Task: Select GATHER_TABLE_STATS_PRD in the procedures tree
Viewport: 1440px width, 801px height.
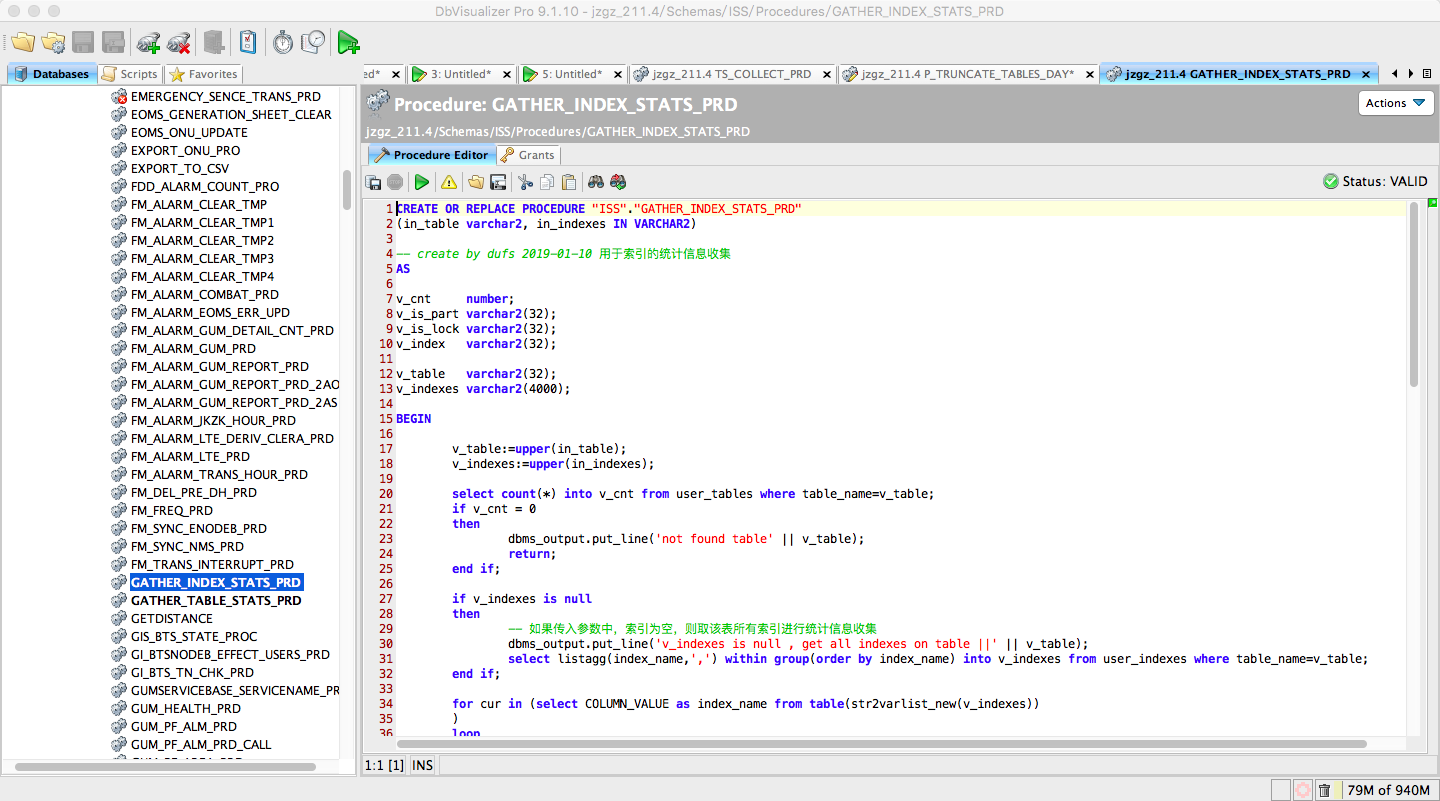Action: (x=216, y=601)
